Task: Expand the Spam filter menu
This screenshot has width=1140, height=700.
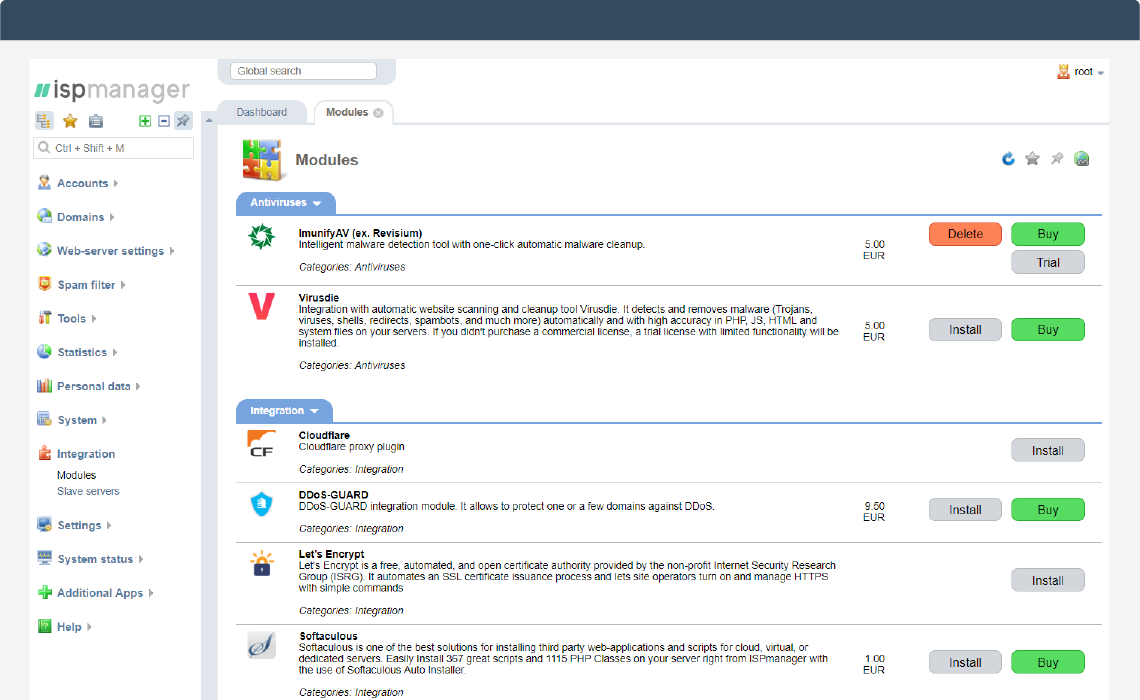Action: pos(81,284)
